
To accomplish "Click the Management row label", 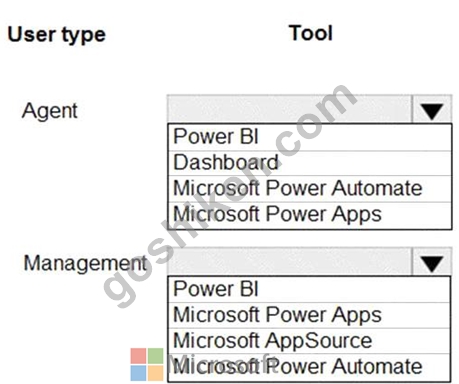I will tap(85, 263).
